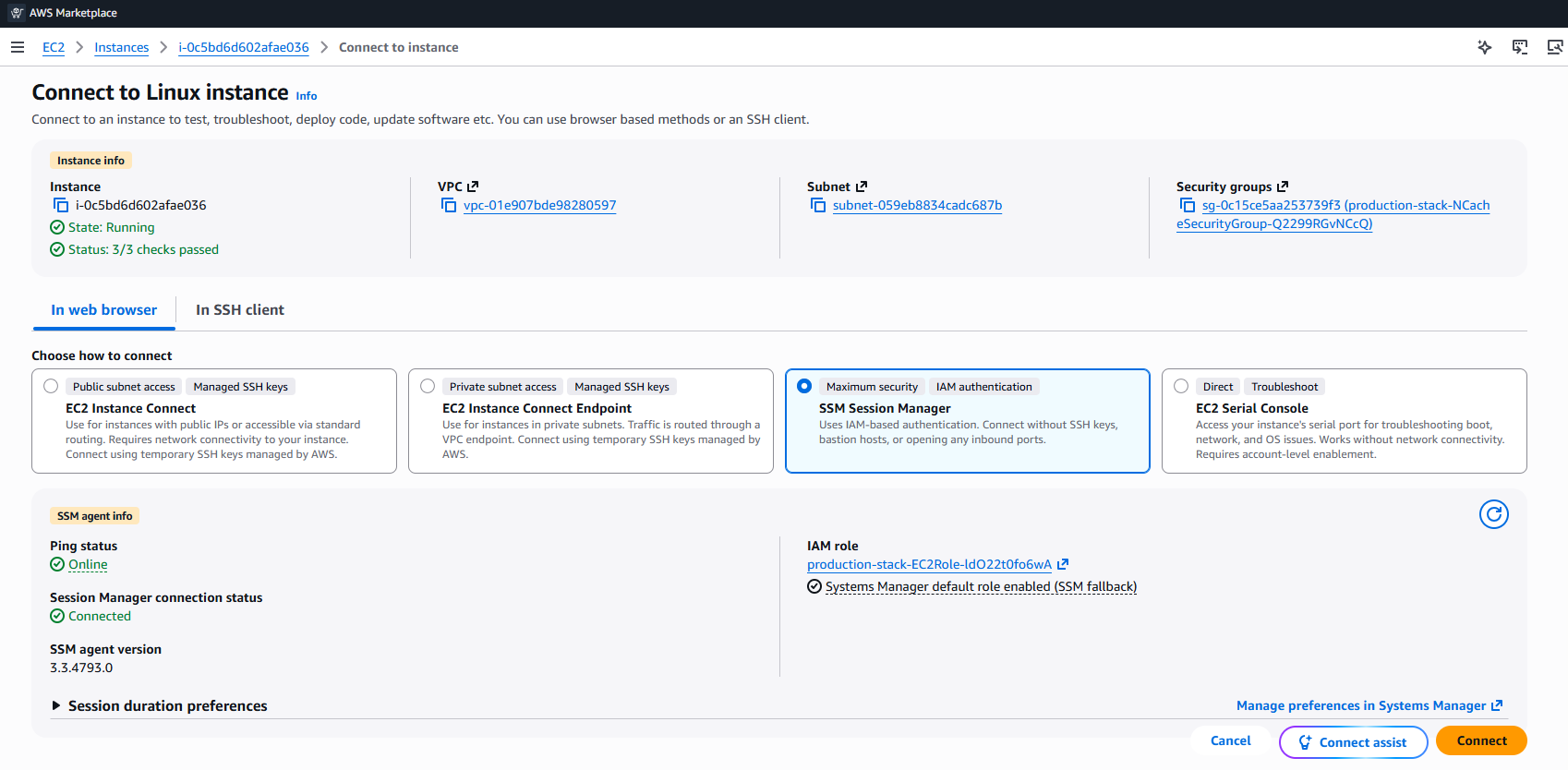The height and width of the screenshot is (770, 1568).
Task: Switch to the In web browser tab
Action: (x=104, y=310)
